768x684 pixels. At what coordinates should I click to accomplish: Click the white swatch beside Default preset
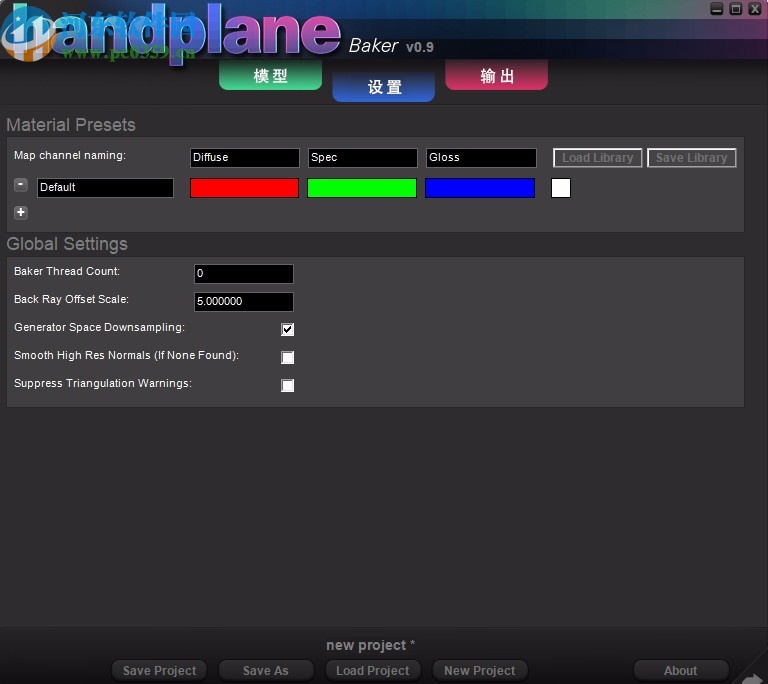tap(561, 188)
